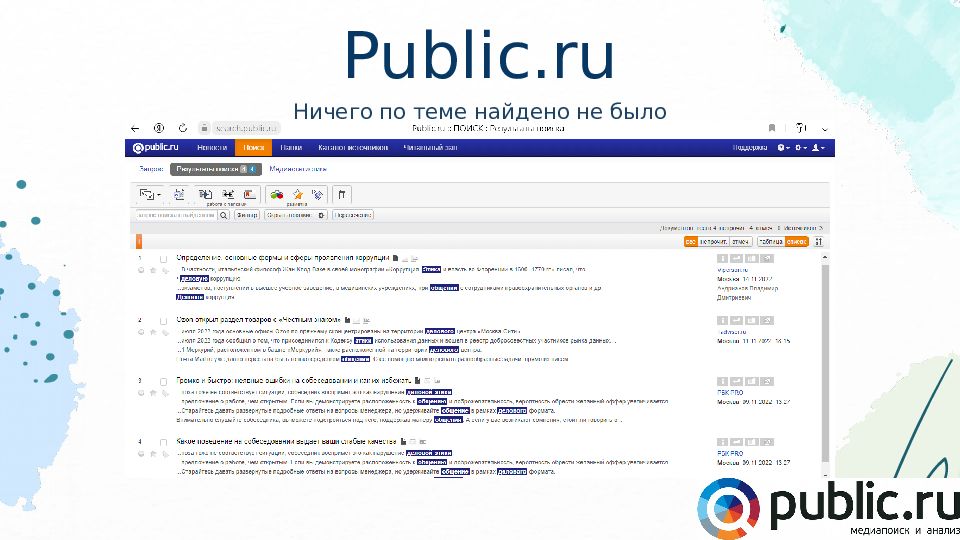Click the document icon after result 1 title
960x540 pixels.
[x=396, y=258]
